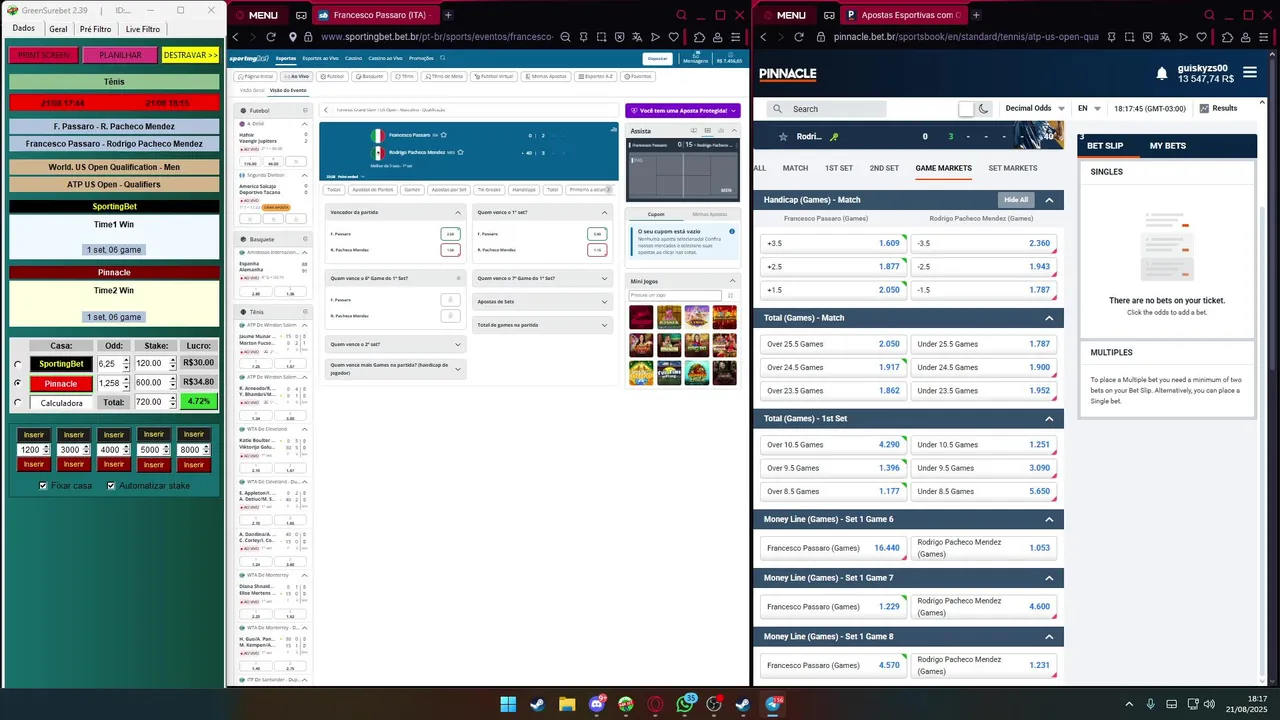Reload the Pinnacle browser page
The height and width of the screenshot is (720, 1280).
coord(798,37)
